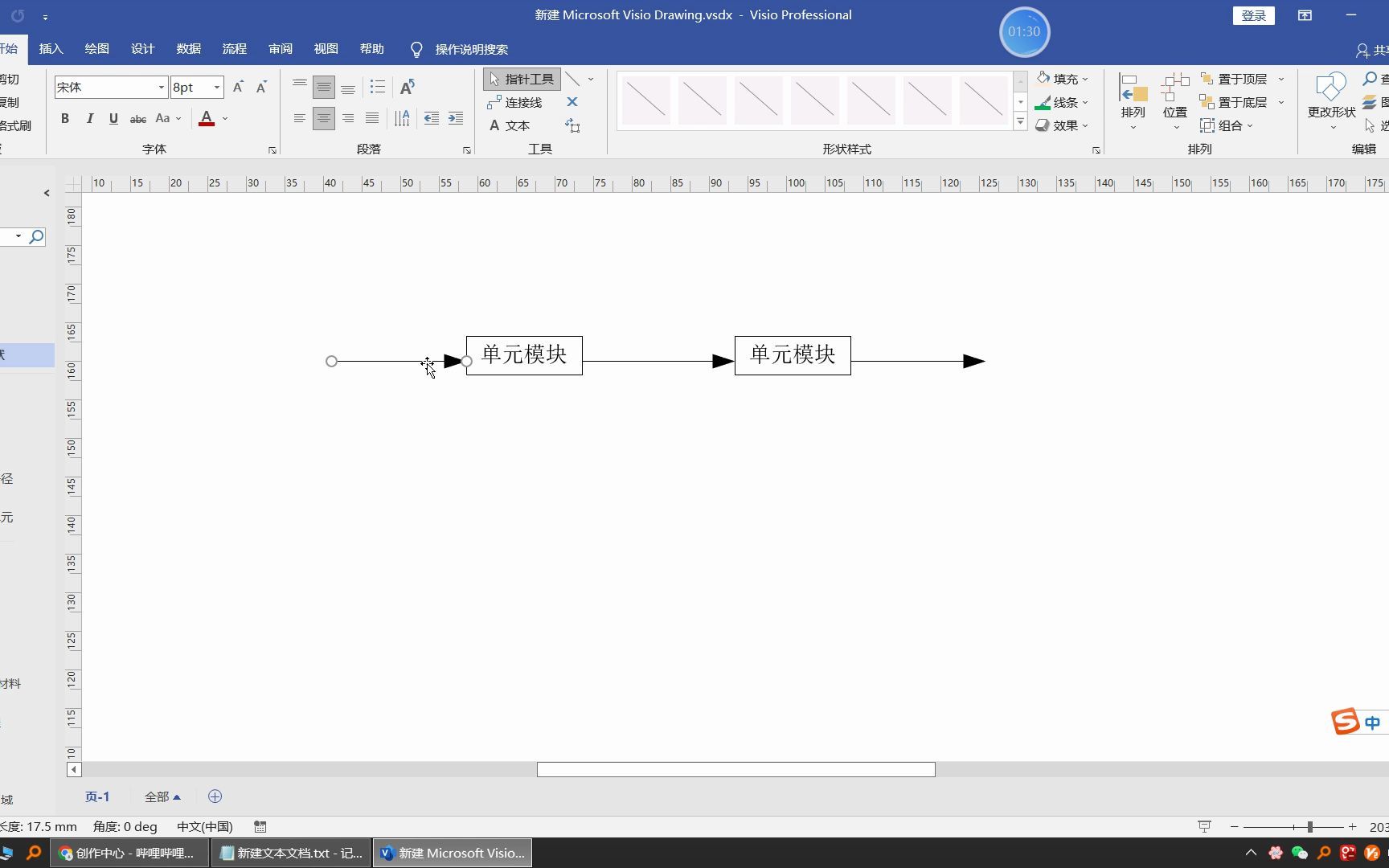The image size is (1389, 868).
Task: Decrease font size with small A
Action: [x=261, y=87]
